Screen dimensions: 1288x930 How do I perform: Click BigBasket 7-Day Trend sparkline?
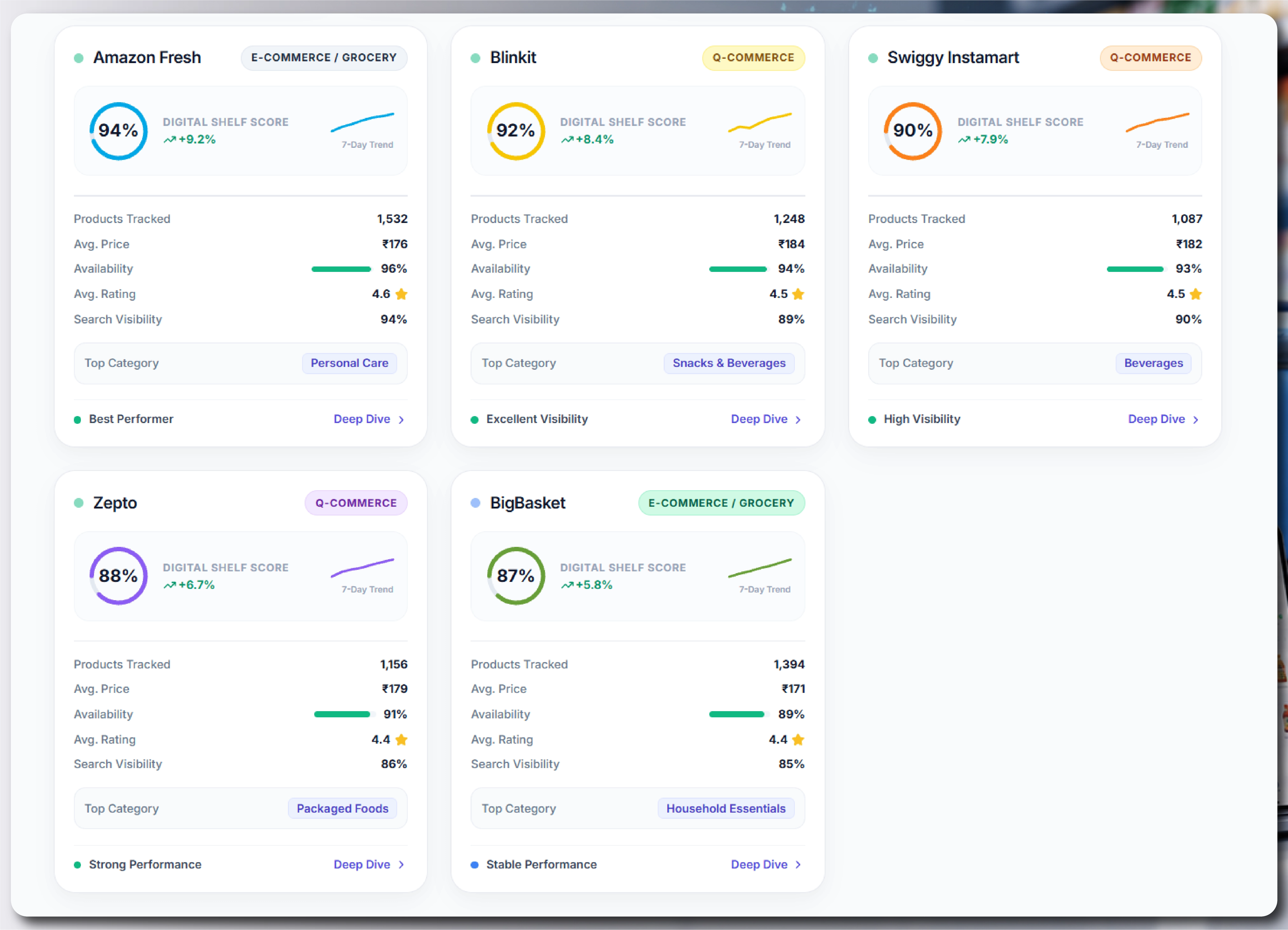760,568
